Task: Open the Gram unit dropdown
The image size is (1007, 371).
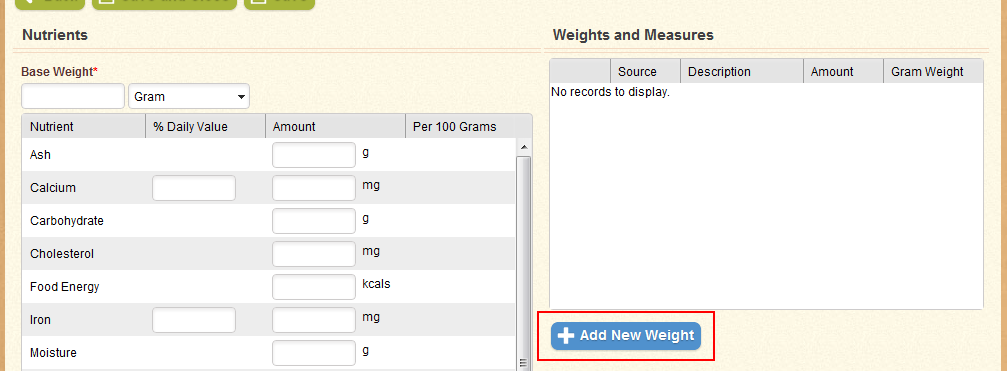Action: [189, 96]
